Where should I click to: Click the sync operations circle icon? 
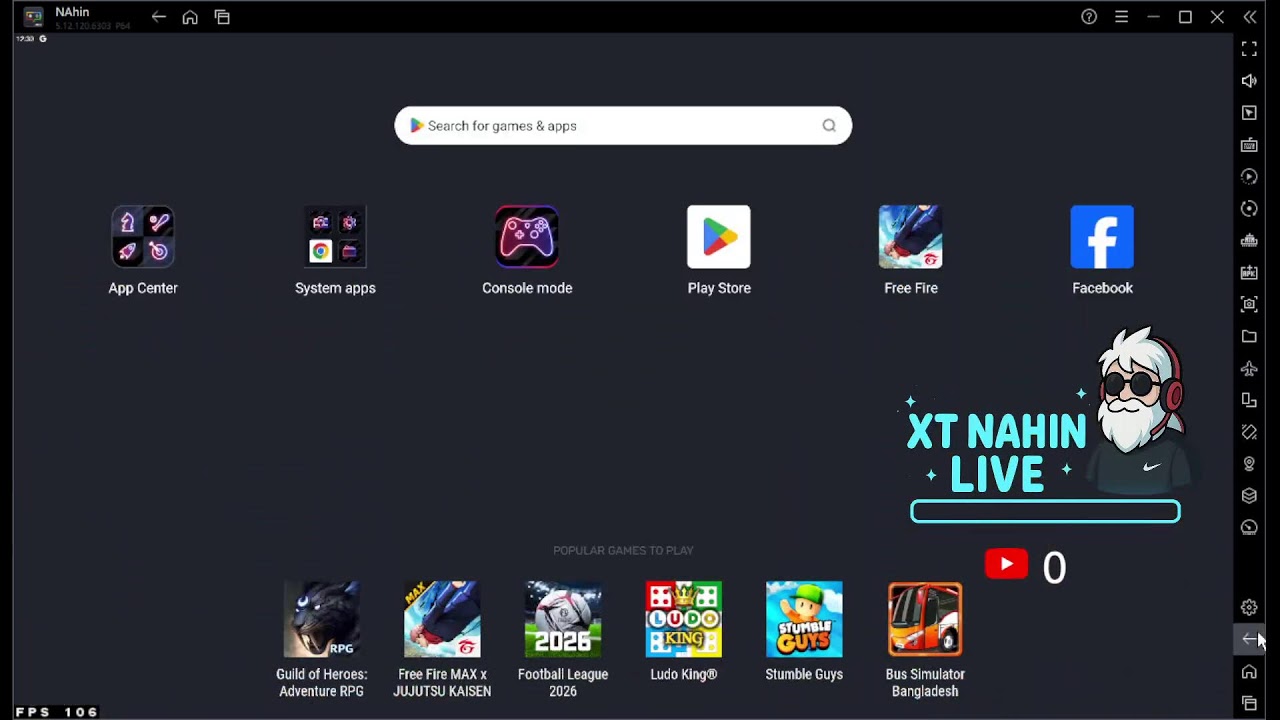(1249, 209)
